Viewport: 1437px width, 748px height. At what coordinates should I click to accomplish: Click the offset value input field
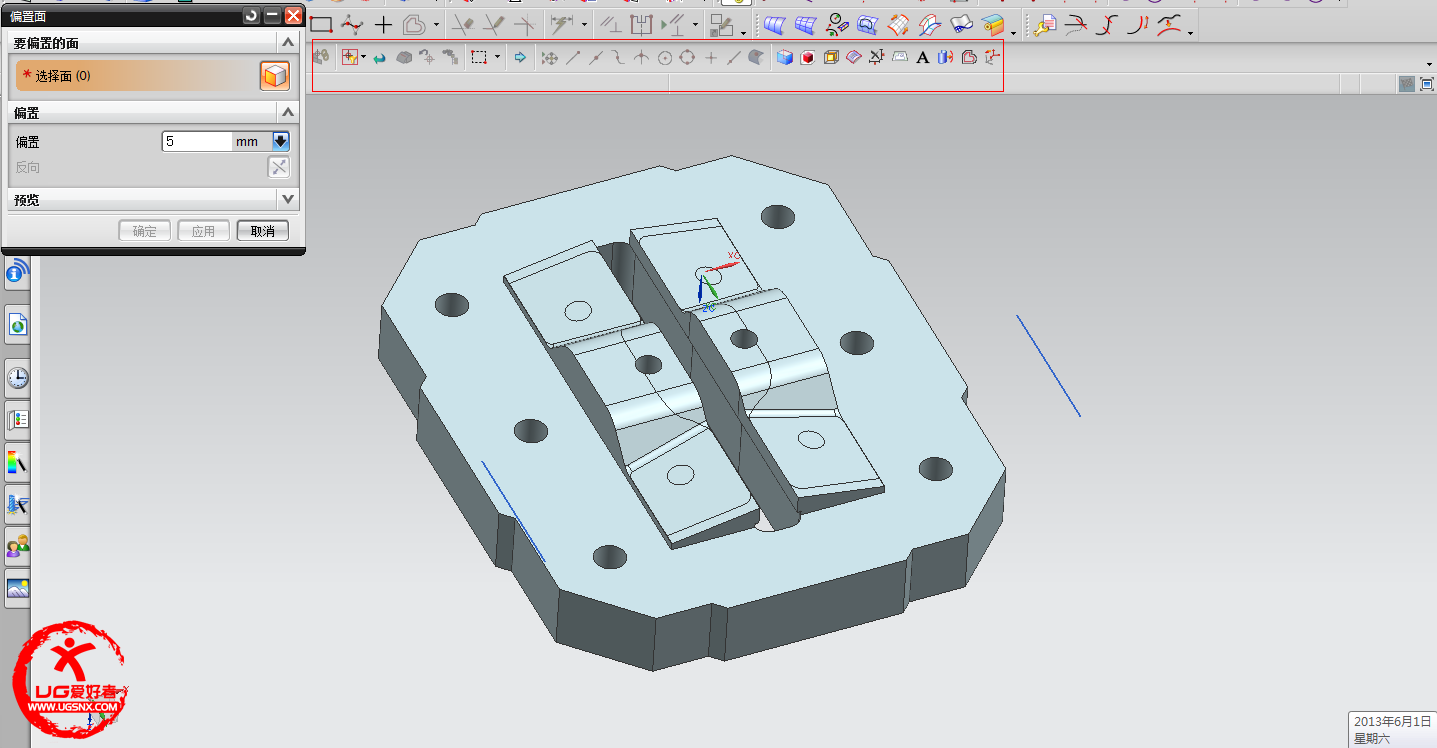pyautogui.click(x=197, y=142)
